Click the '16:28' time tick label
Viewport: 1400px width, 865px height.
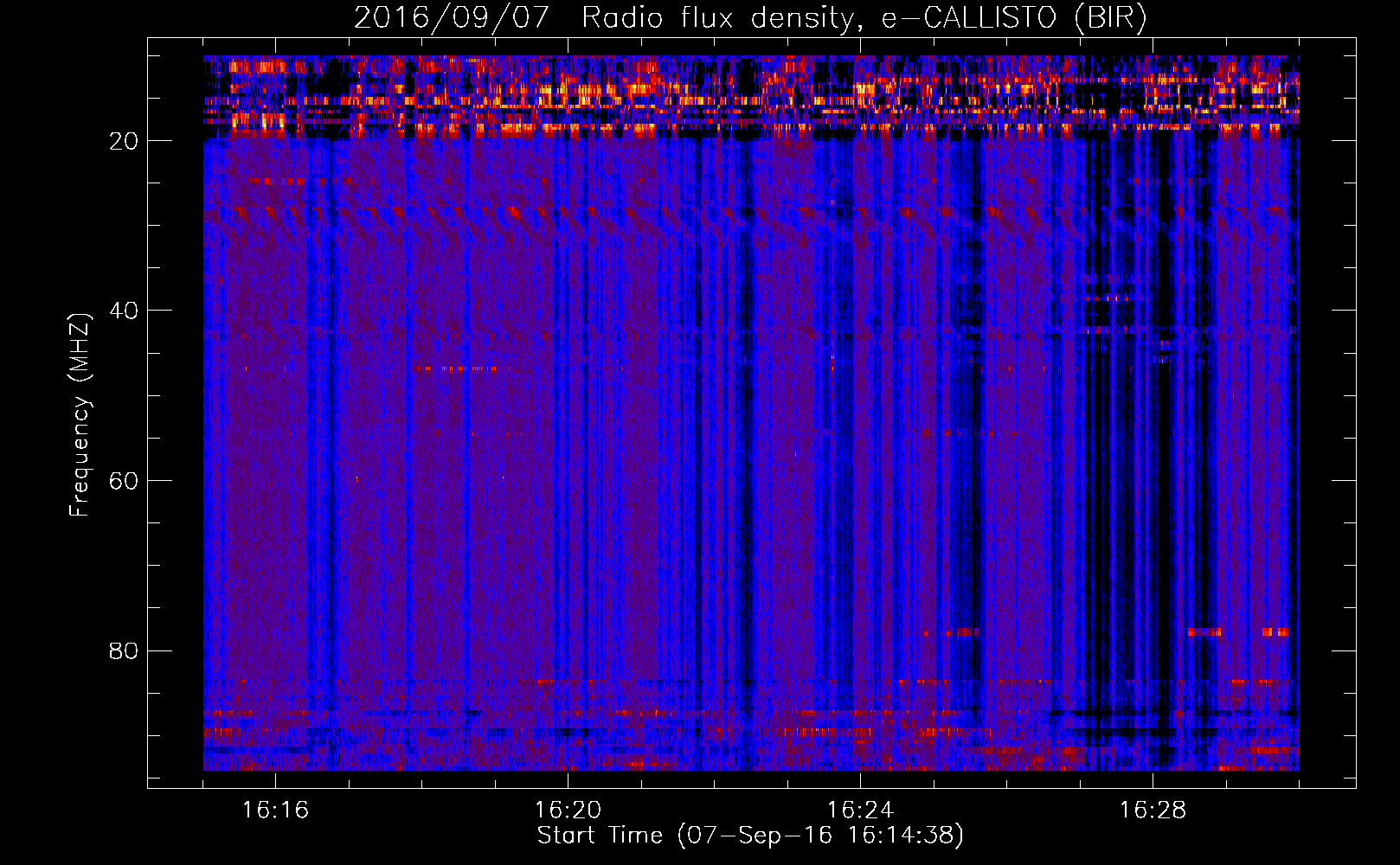1153,811
